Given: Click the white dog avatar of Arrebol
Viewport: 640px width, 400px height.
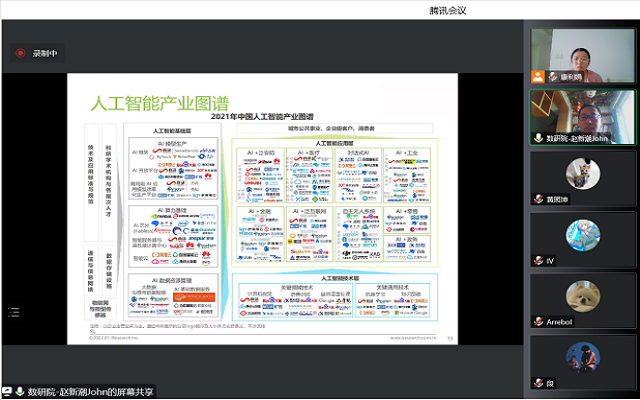Looking at the screenshot, I should tap(583, 297).
